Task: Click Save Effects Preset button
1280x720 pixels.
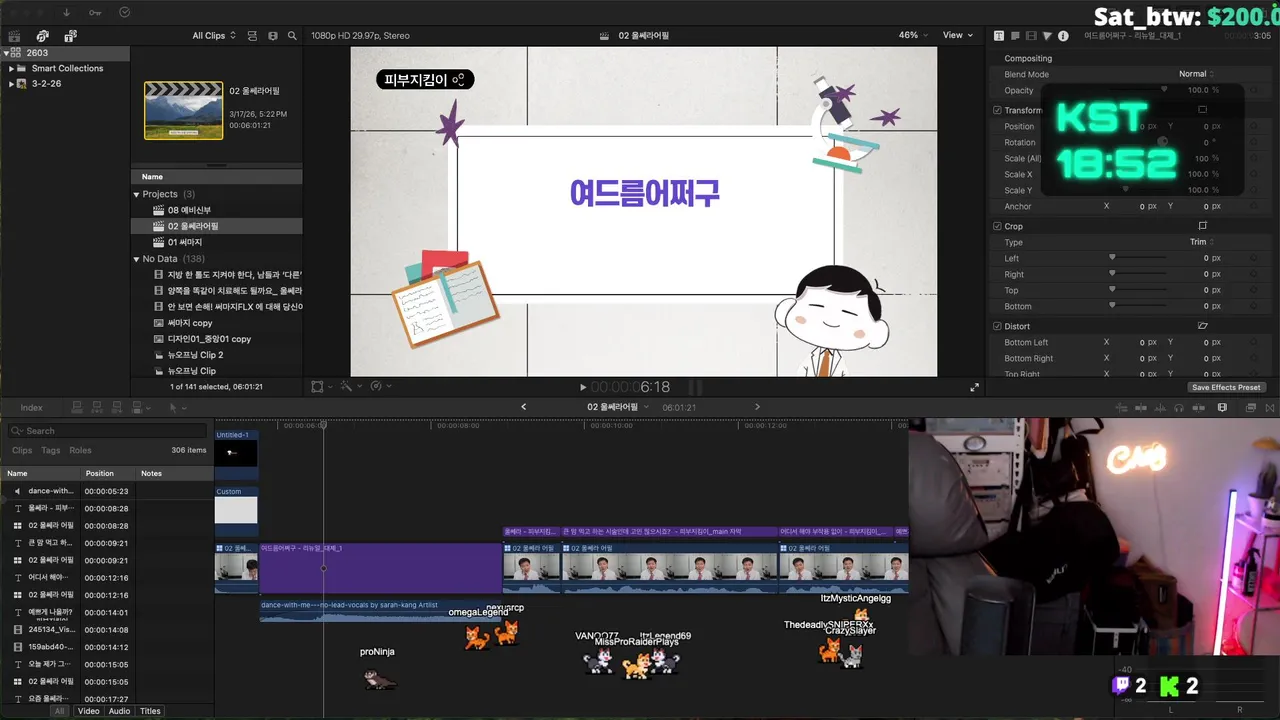Action: 1226,387
